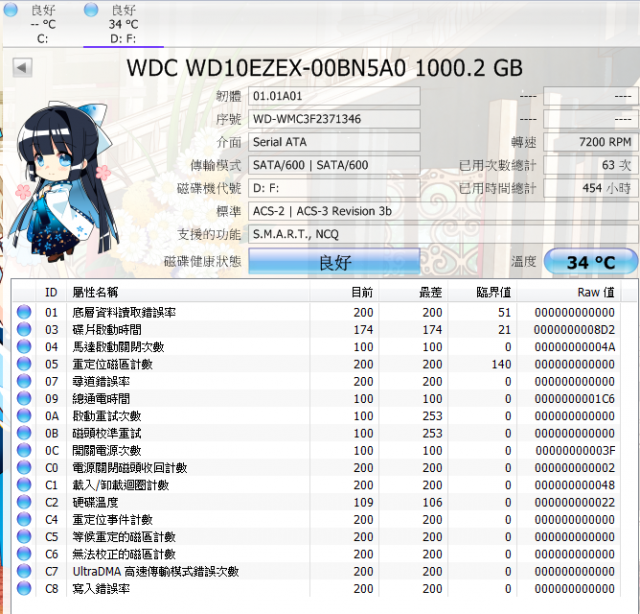Viewport: 640px width, 614px height.
Task: Click the Raw 值 column header
Action: click(569, 292)
